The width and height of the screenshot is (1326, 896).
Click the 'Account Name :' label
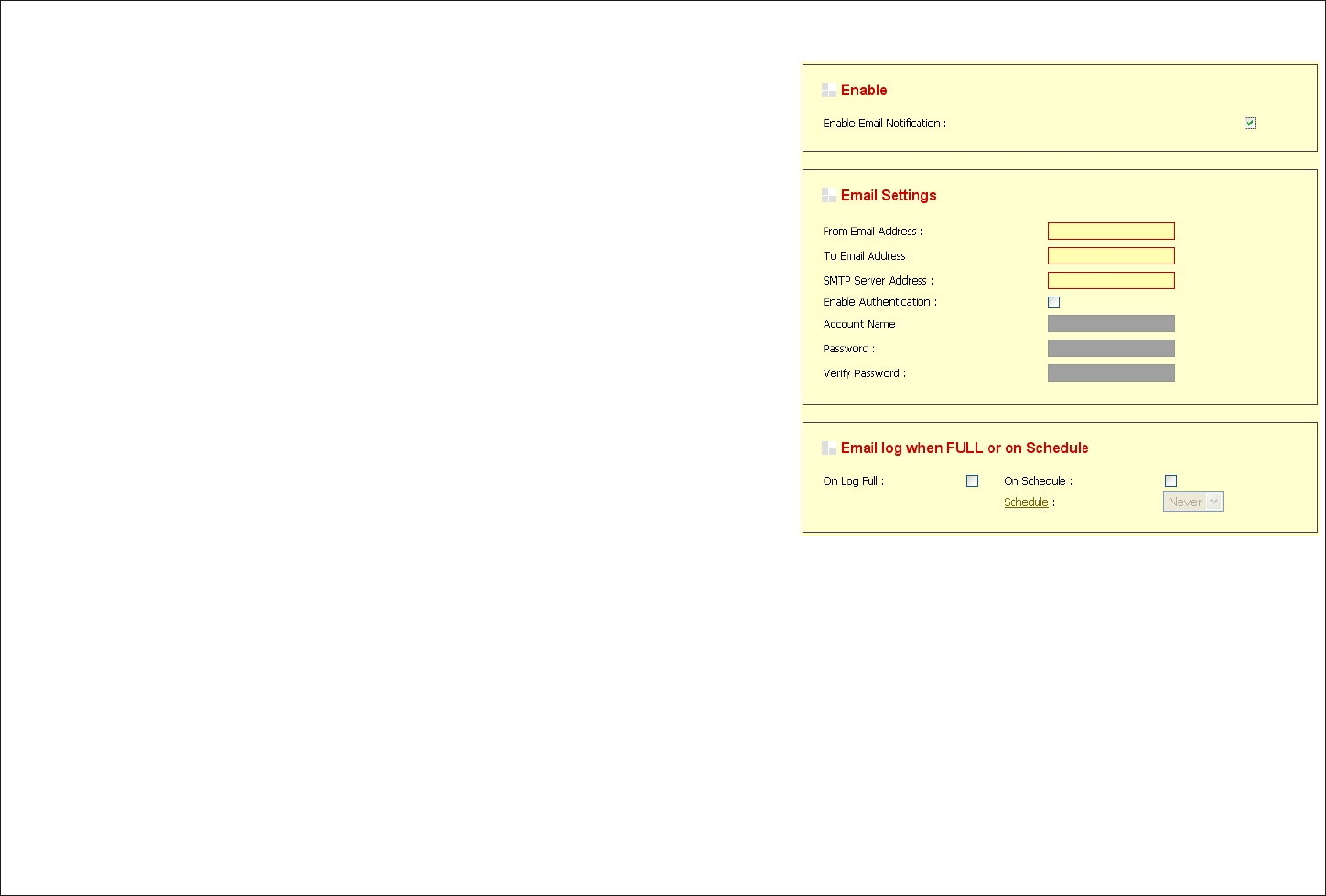862,324
